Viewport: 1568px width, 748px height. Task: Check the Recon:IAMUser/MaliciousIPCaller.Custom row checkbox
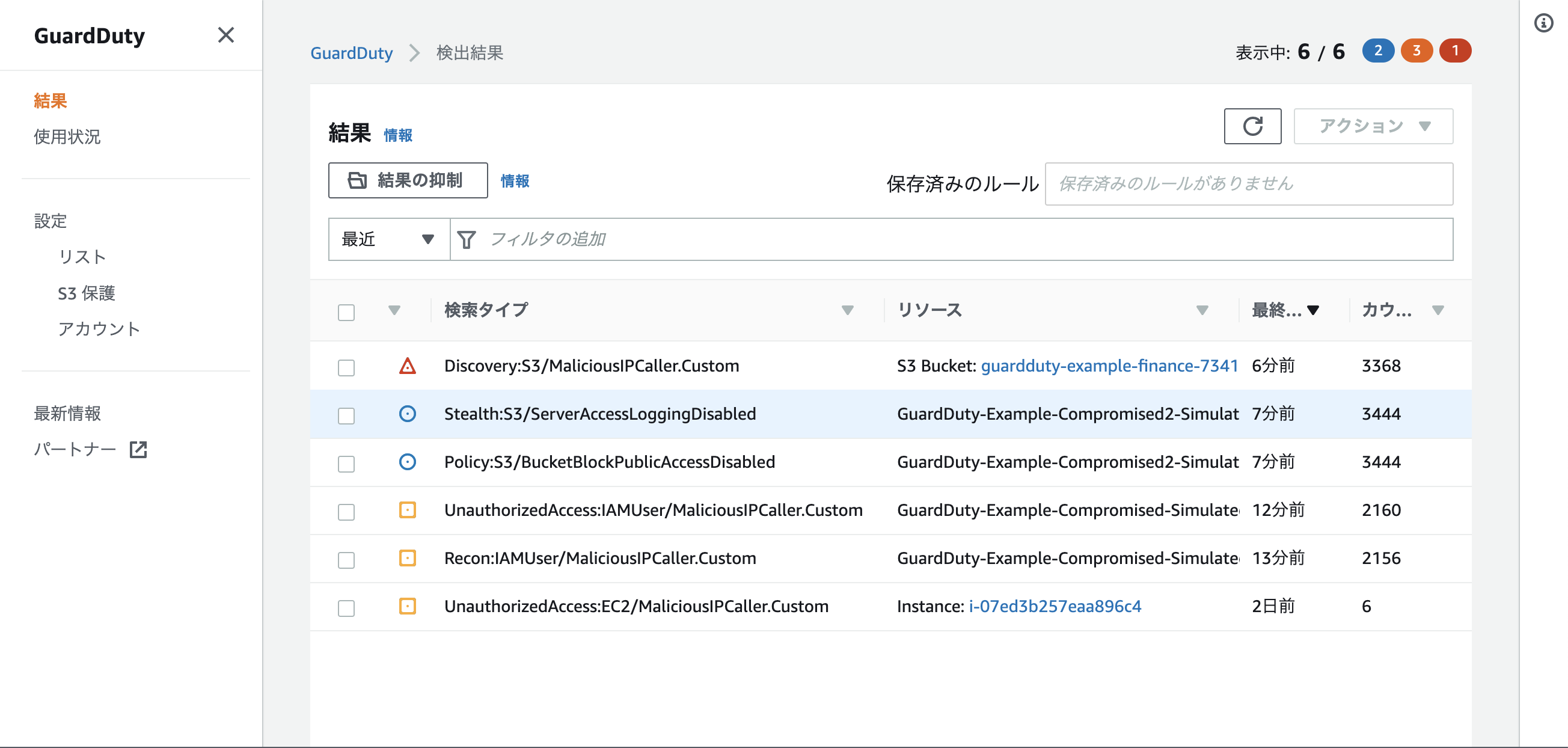[x=346, y=560]
